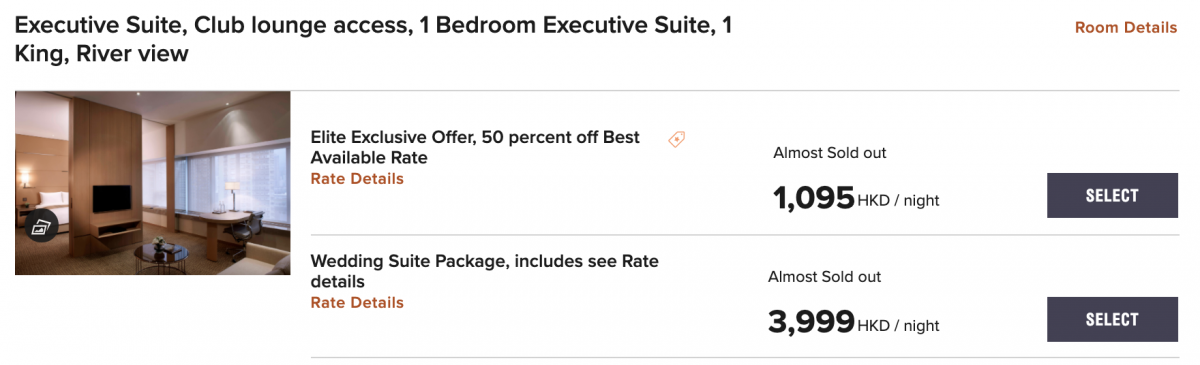The width and height of the screenshot is (1200, 365).
Task: Click the Executive Suite room heading
Action: (373, 39)
